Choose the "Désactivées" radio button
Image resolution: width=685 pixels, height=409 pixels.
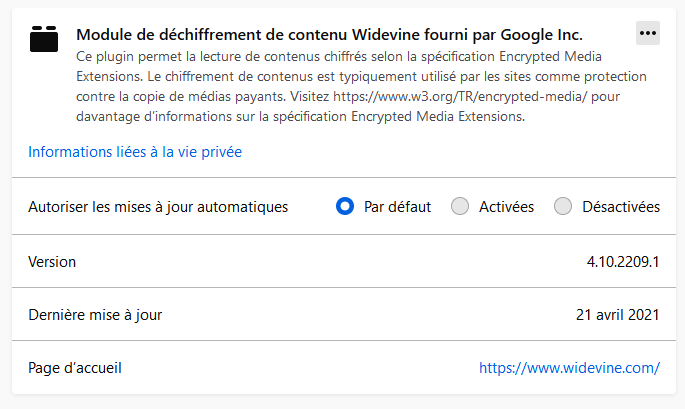coord(563,207)
